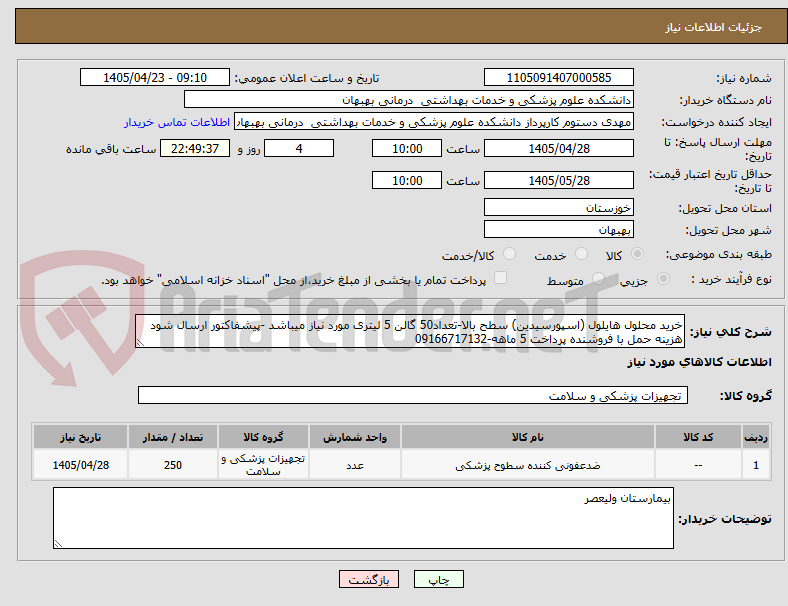
Task: Click the general need description text area
Action: [x=410, y=332]
